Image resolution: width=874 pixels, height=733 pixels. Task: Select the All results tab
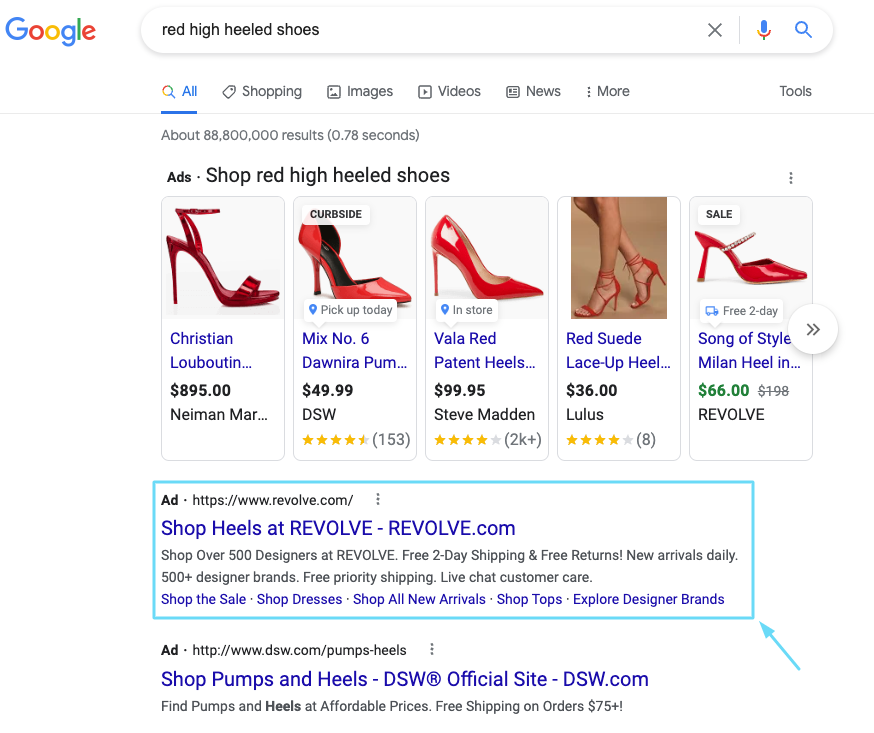[179, 91]
